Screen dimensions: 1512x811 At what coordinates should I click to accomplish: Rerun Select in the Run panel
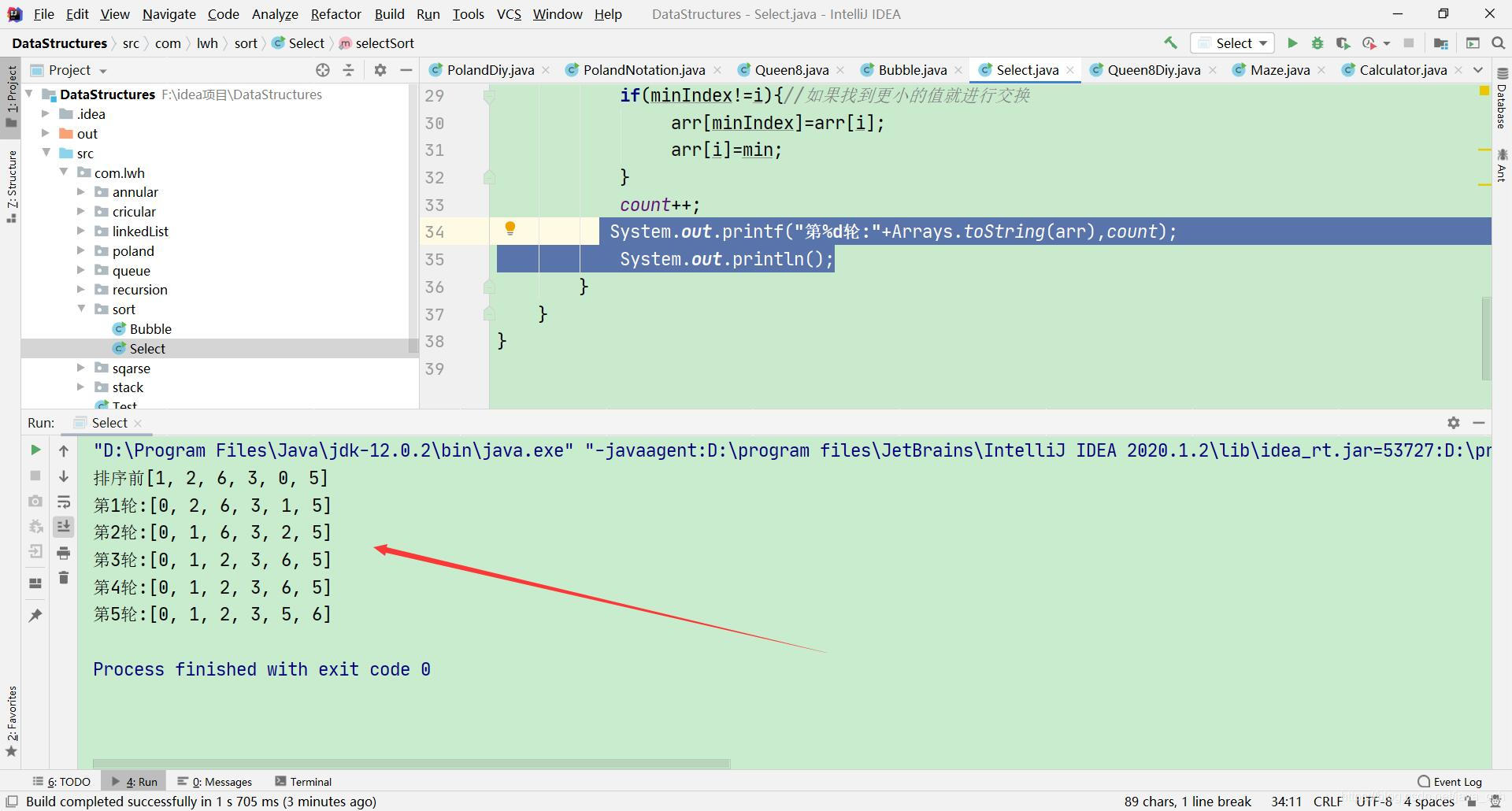35,450
